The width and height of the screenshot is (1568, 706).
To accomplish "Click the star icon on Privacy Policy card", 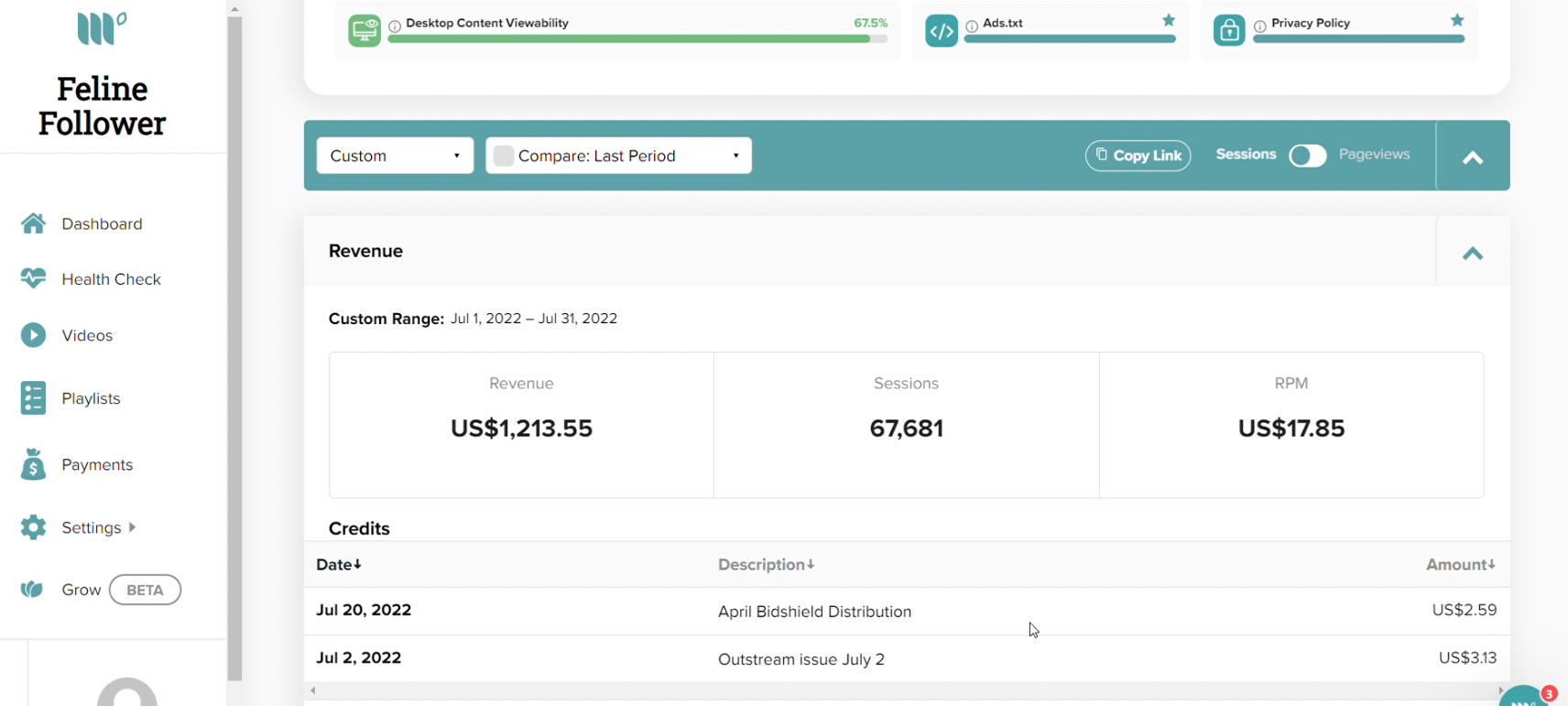I will point(1457,20).
